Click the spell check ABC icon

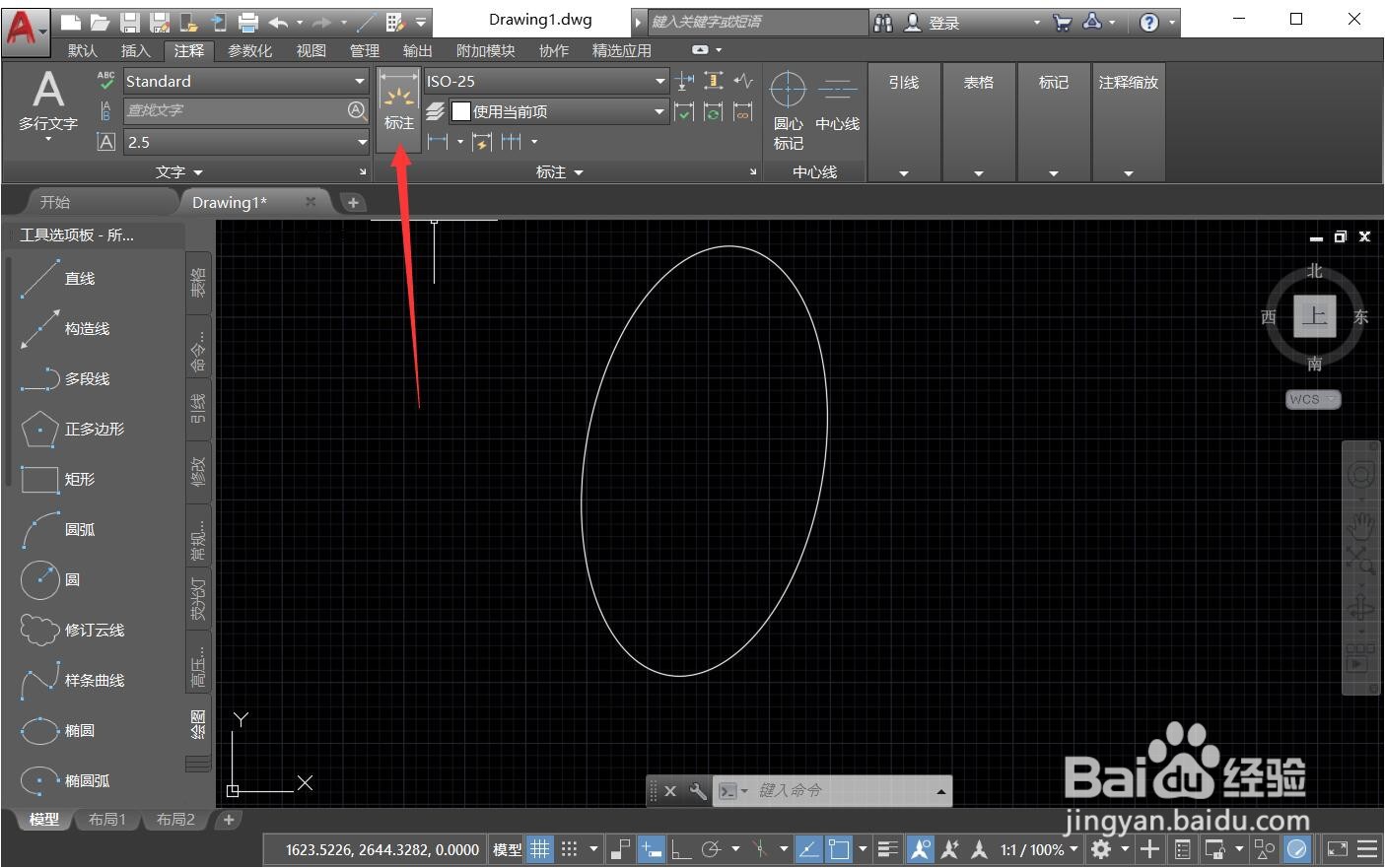coord(106,80)
